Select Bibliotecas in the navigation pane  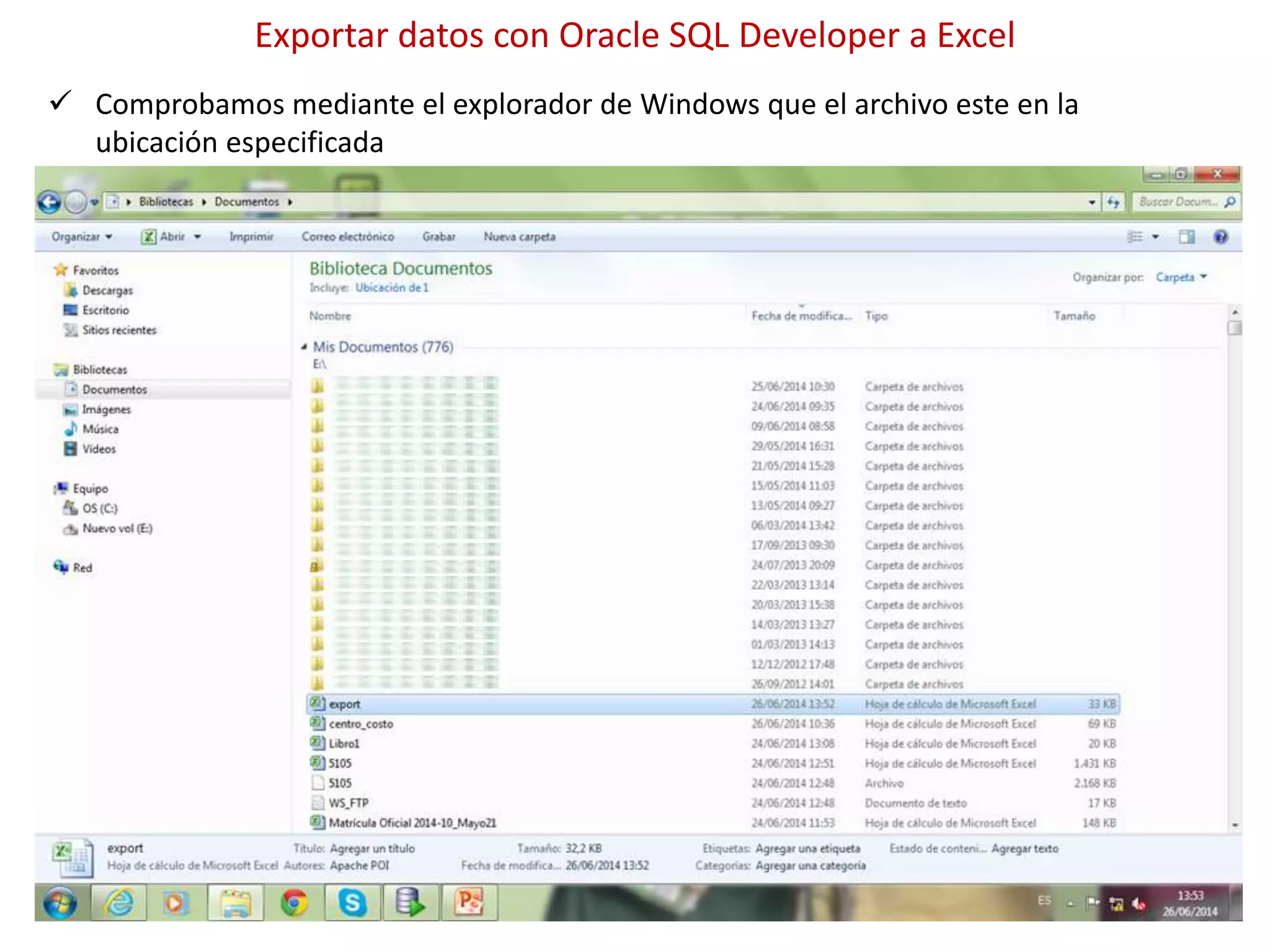click(100, 369)
